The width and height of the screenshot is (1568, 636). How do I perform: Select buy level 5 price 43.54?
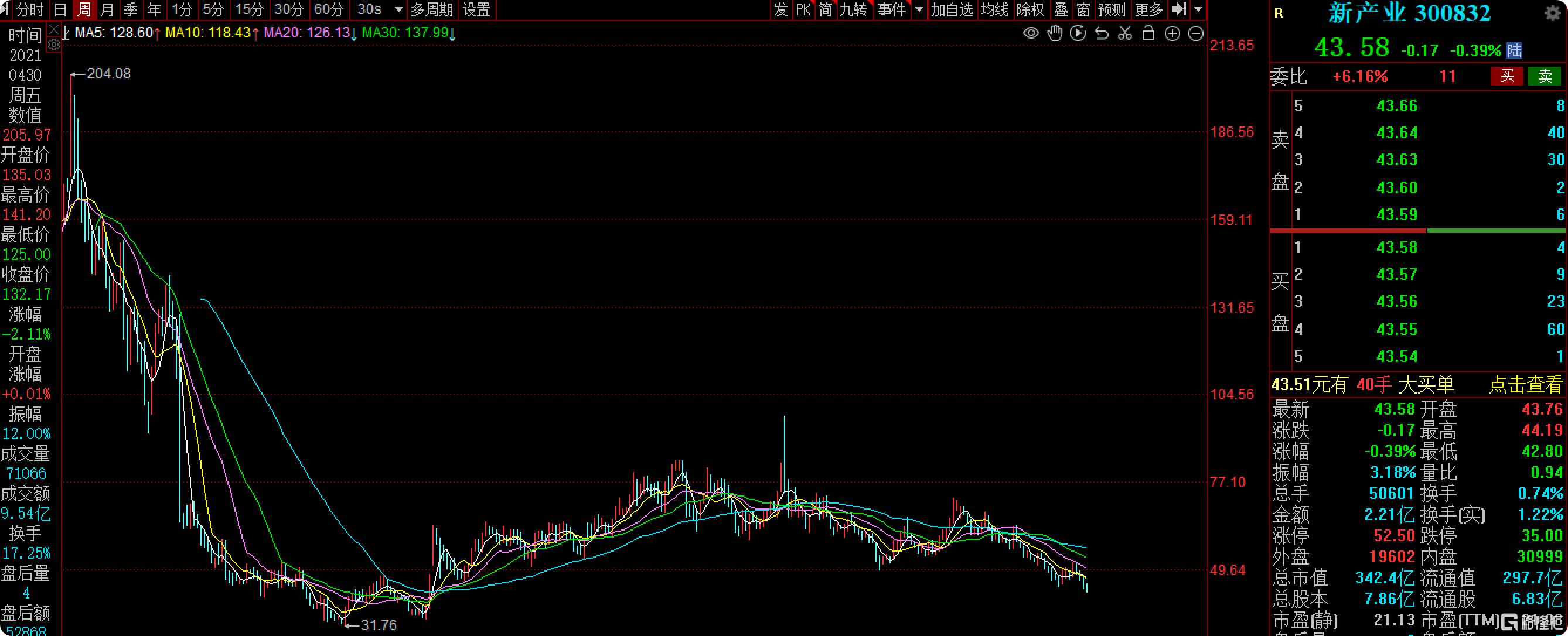tap(1397, 357)
